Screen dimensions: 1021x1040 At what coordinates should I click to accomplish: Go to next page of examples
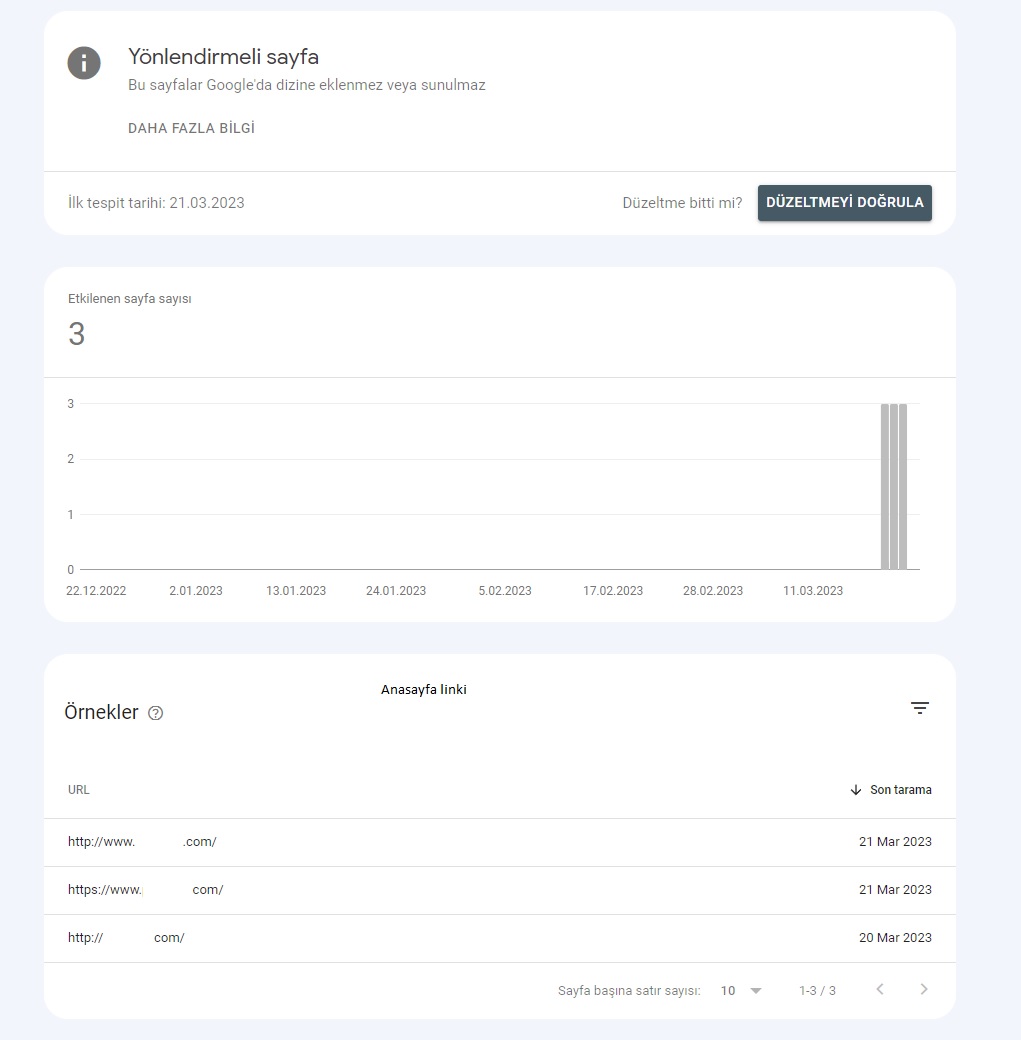pos(923,990)
